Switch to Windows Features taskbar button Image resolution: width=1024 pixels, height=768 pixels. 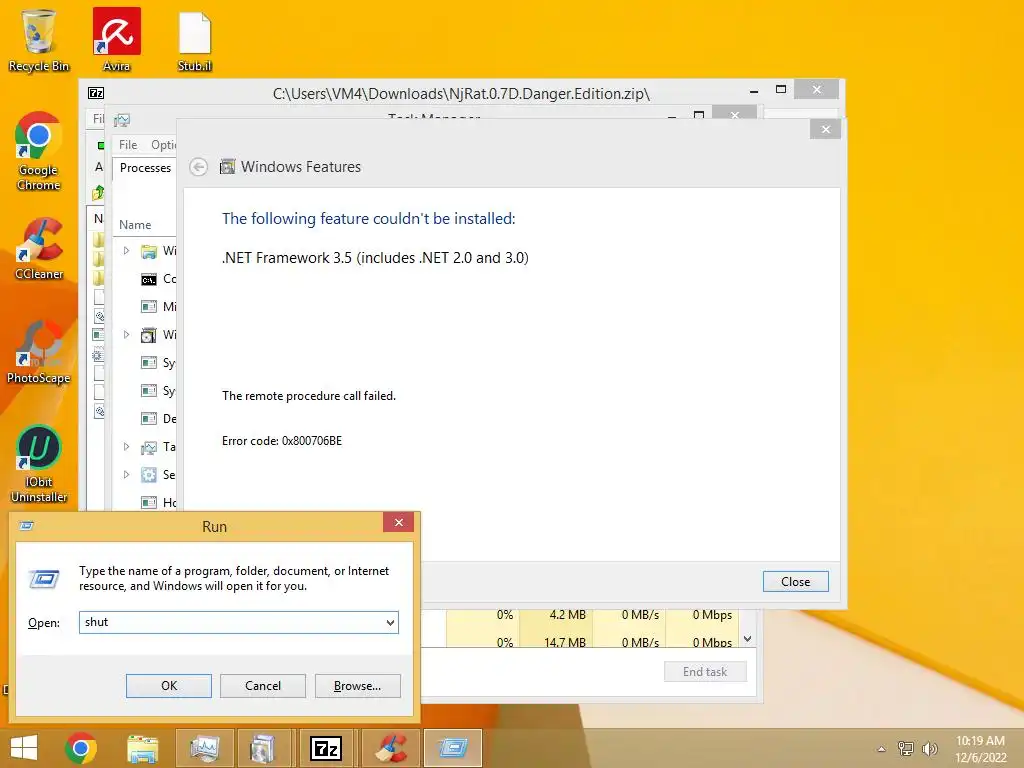point(263,748)
